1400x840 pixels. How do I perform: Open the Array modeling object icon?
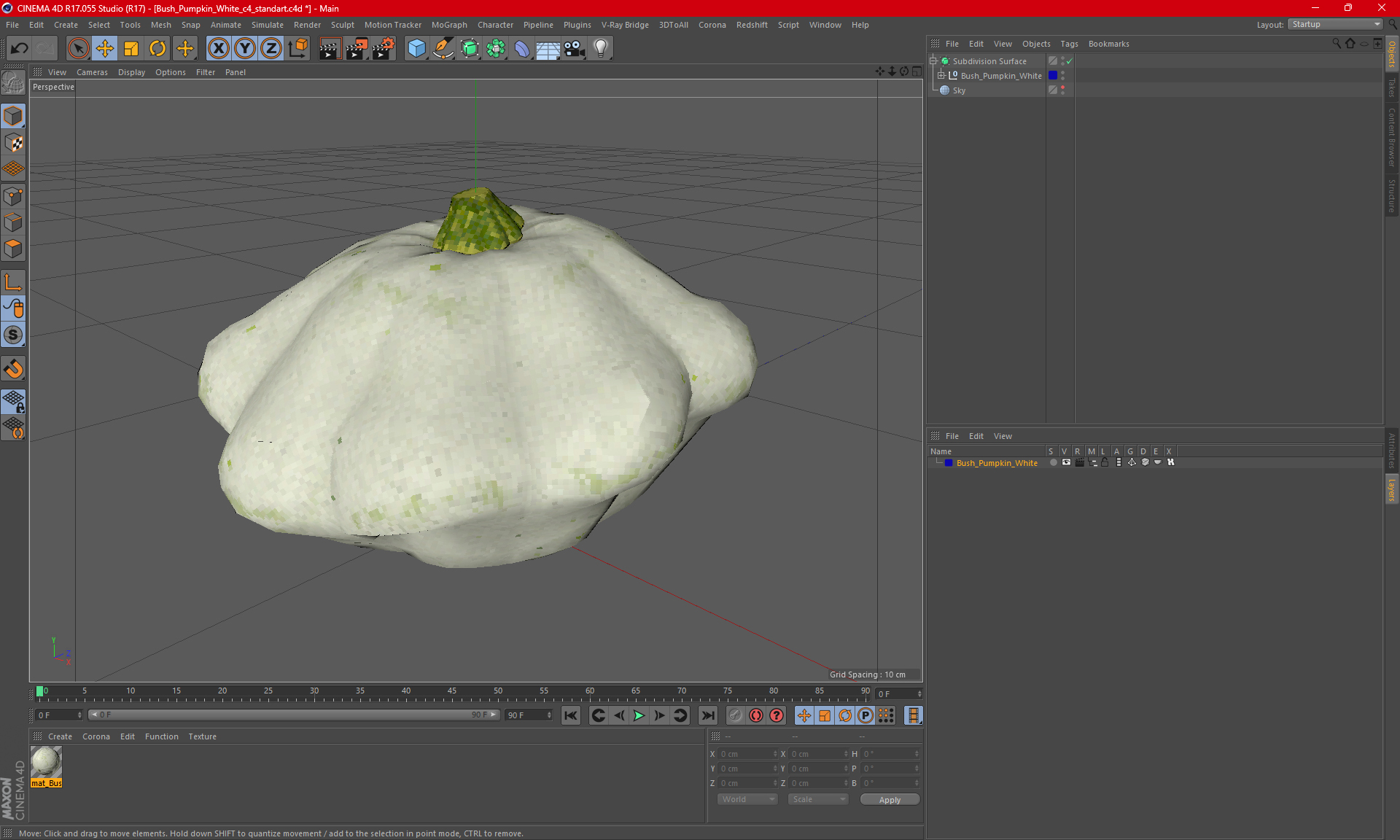coord(496,49)
